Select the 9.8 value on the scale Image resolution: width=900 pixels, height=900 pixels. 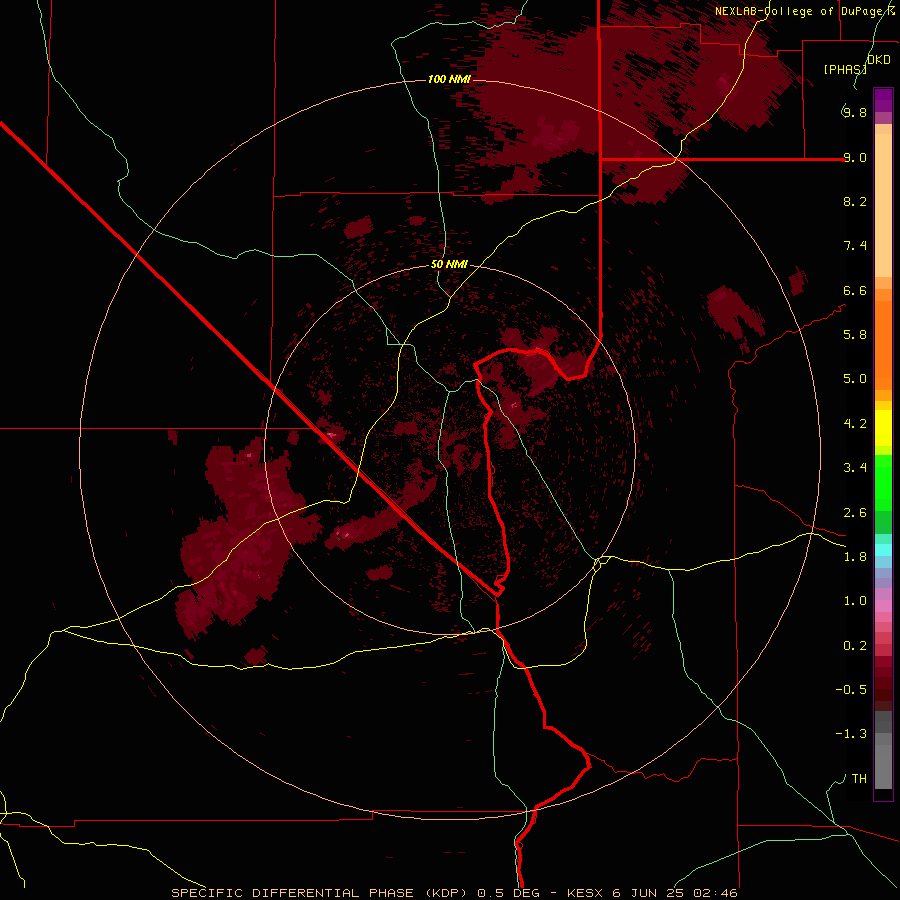click(855, 112)
